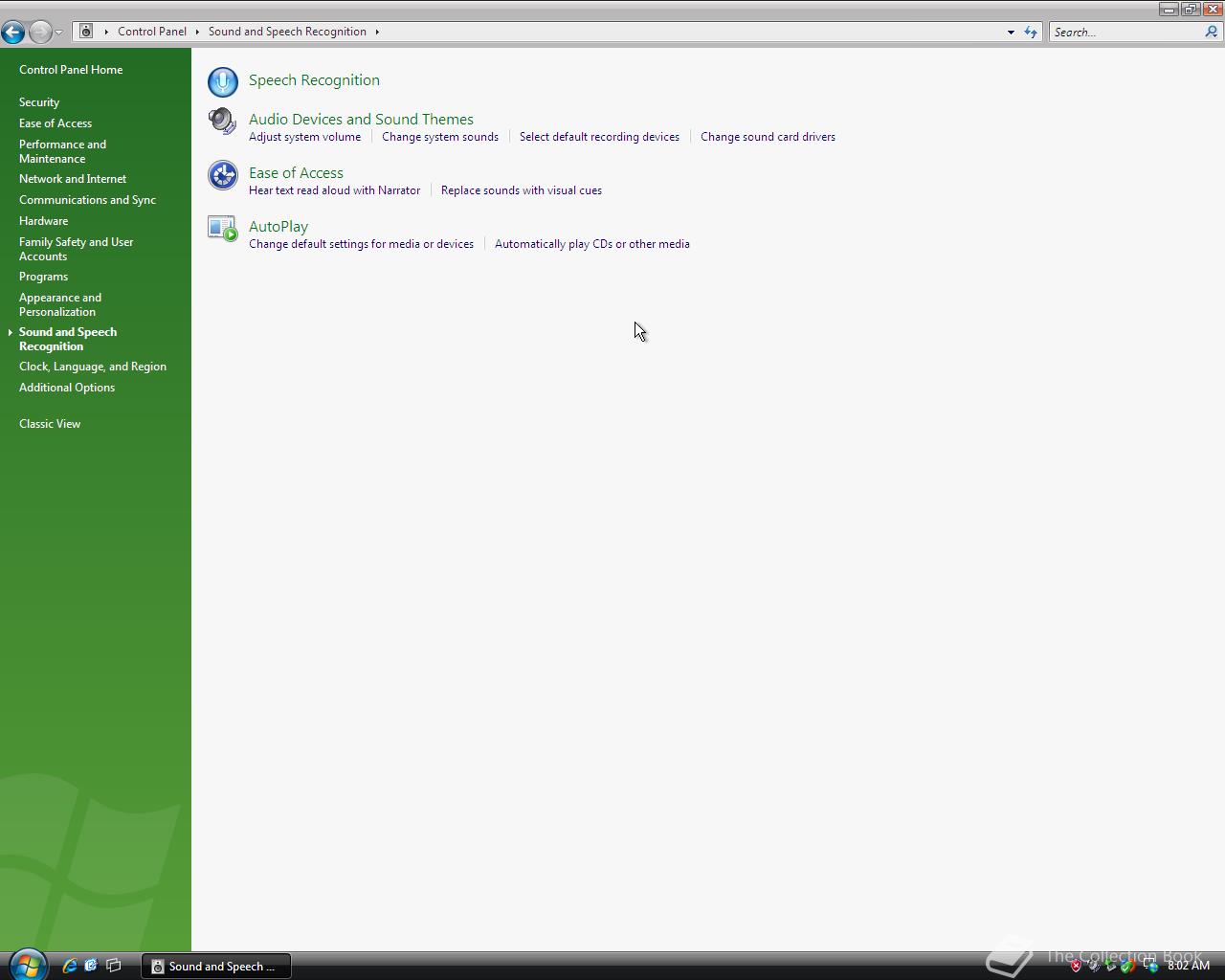
Task: Select the Hardware category in the sidebar
Action: (x=43, y=221)
